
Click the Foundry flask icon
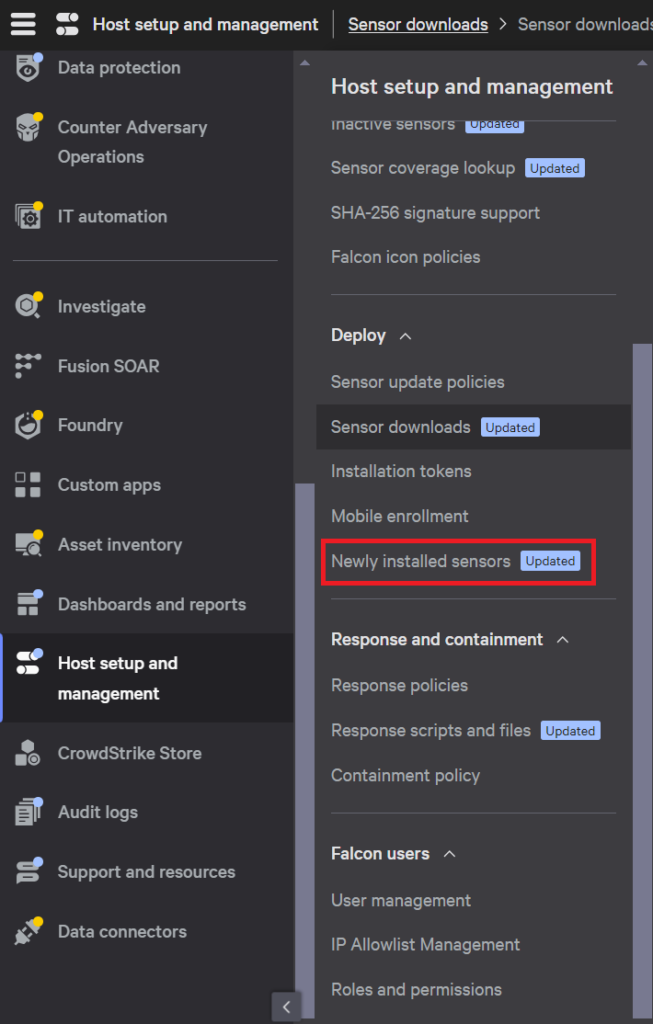pyautogui.click(x=28, y=425)
